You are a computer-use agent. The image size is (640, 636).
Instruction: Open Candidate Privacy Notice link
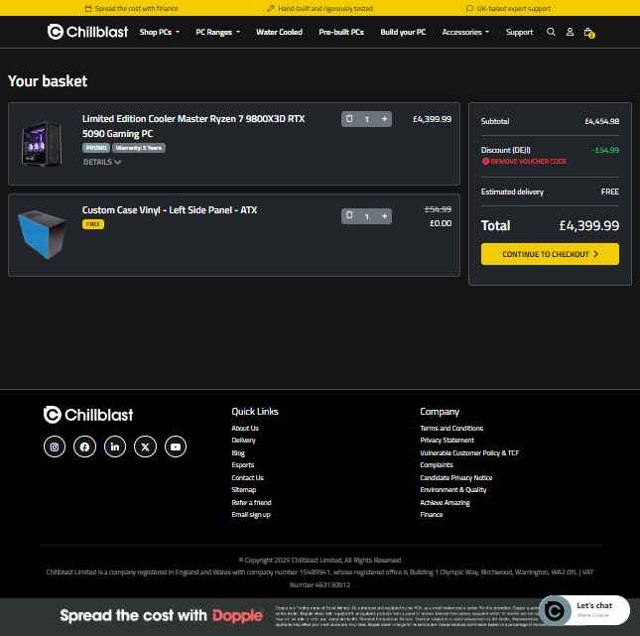pos(456,477)
